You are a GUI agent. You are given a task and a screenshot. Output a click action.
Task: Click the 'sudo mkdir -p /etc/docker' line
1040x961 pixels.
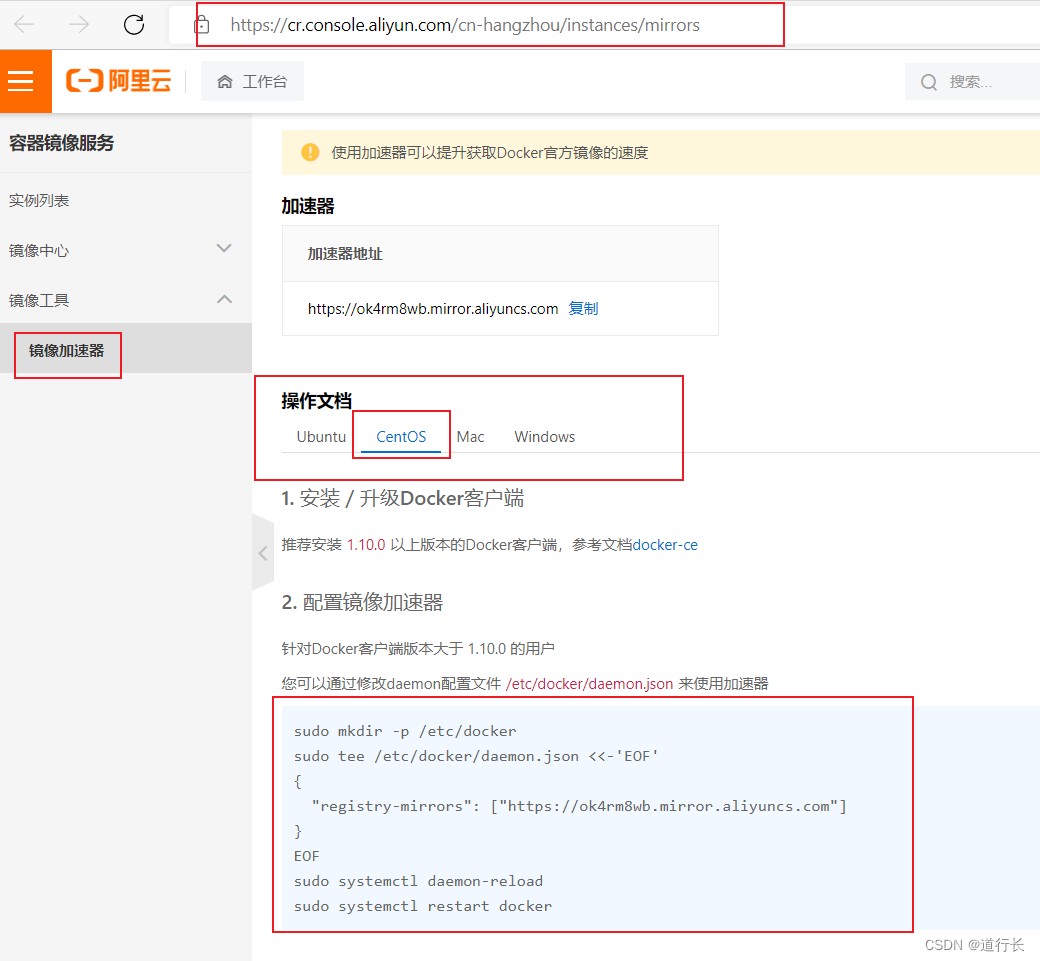(x=405, y=731)
